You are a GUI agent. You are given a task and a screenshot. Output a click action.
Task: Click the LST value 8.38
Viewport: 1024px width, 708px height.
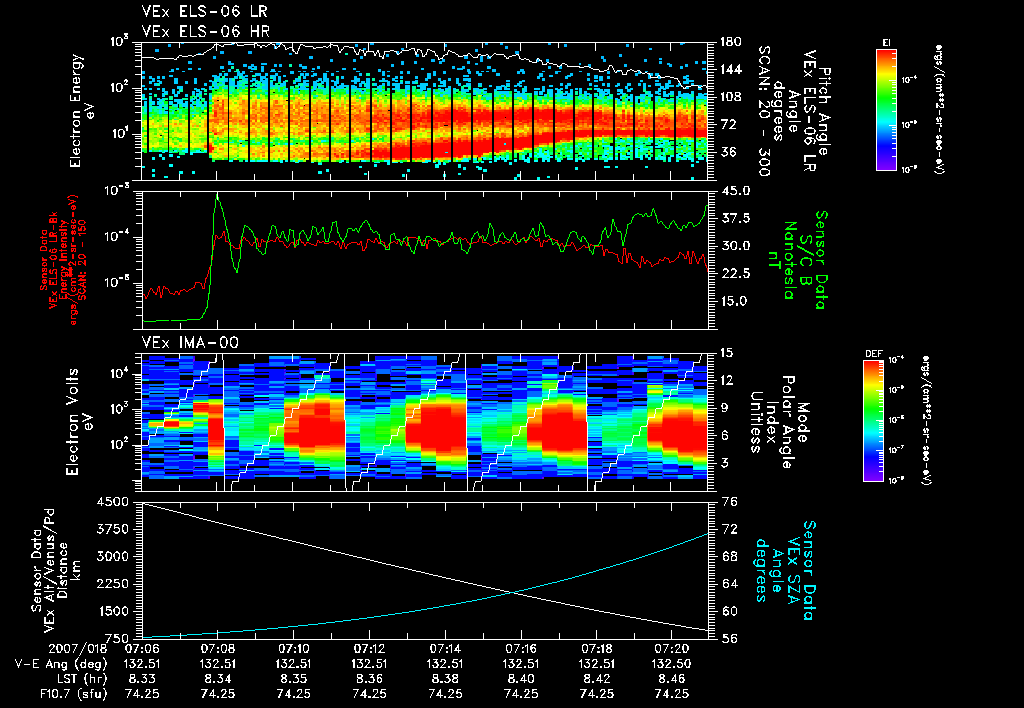tap(445, 679)
